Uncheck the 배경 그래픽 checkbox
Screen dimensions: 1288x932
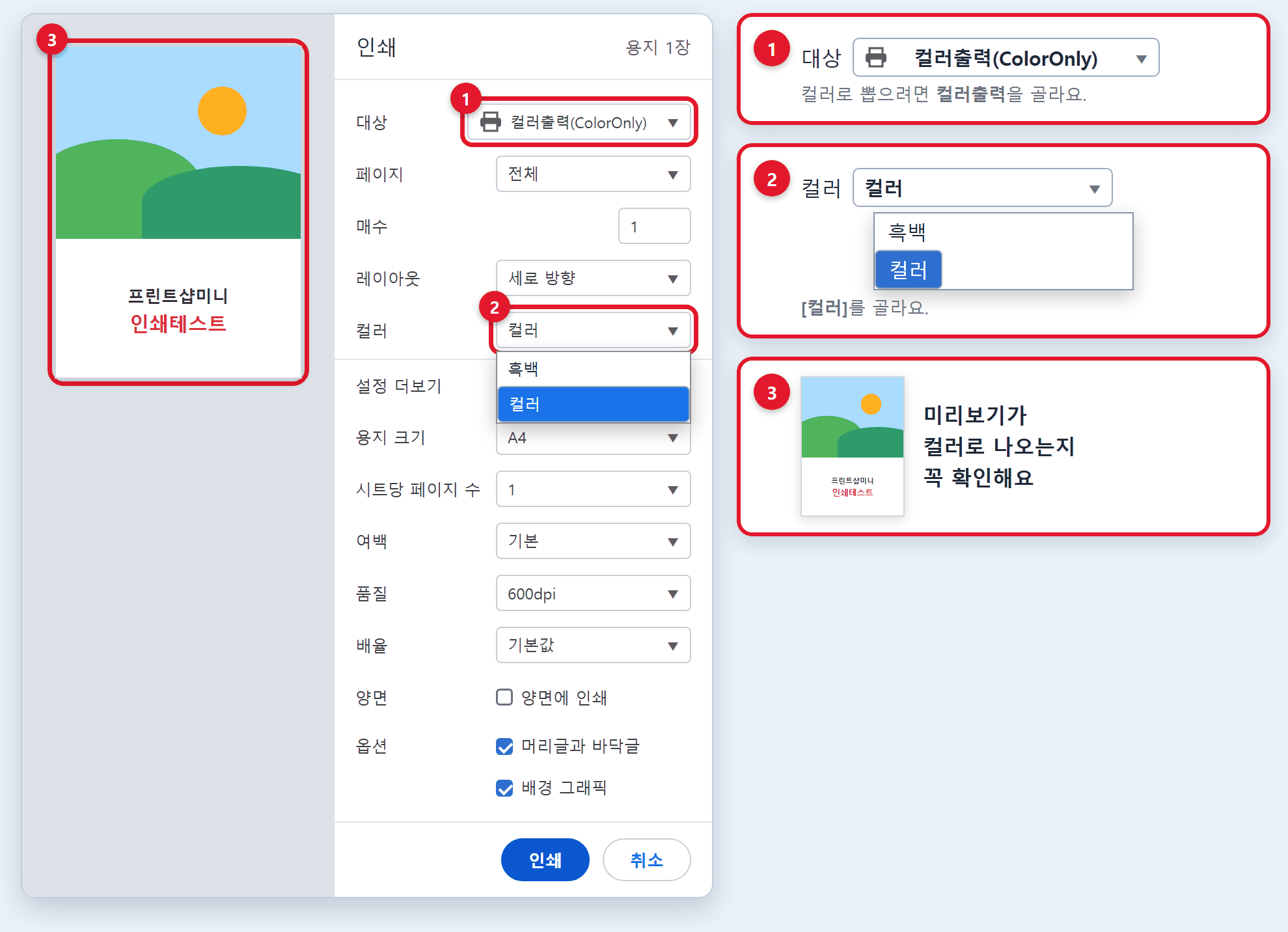(504, 788)
